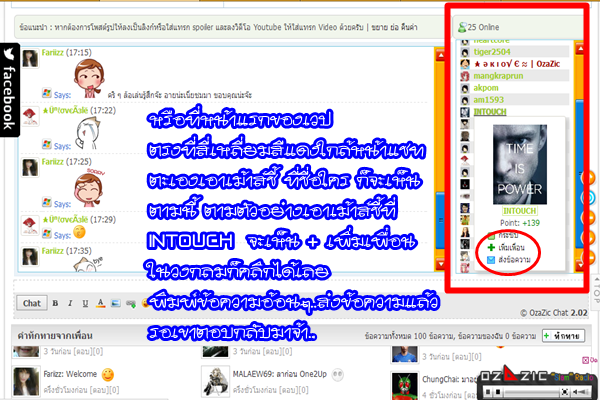Image resolution: width=600 pixels, height=400 pixels.
Task: Click starred user avatar at 17:29
Action: pos(30,225)
